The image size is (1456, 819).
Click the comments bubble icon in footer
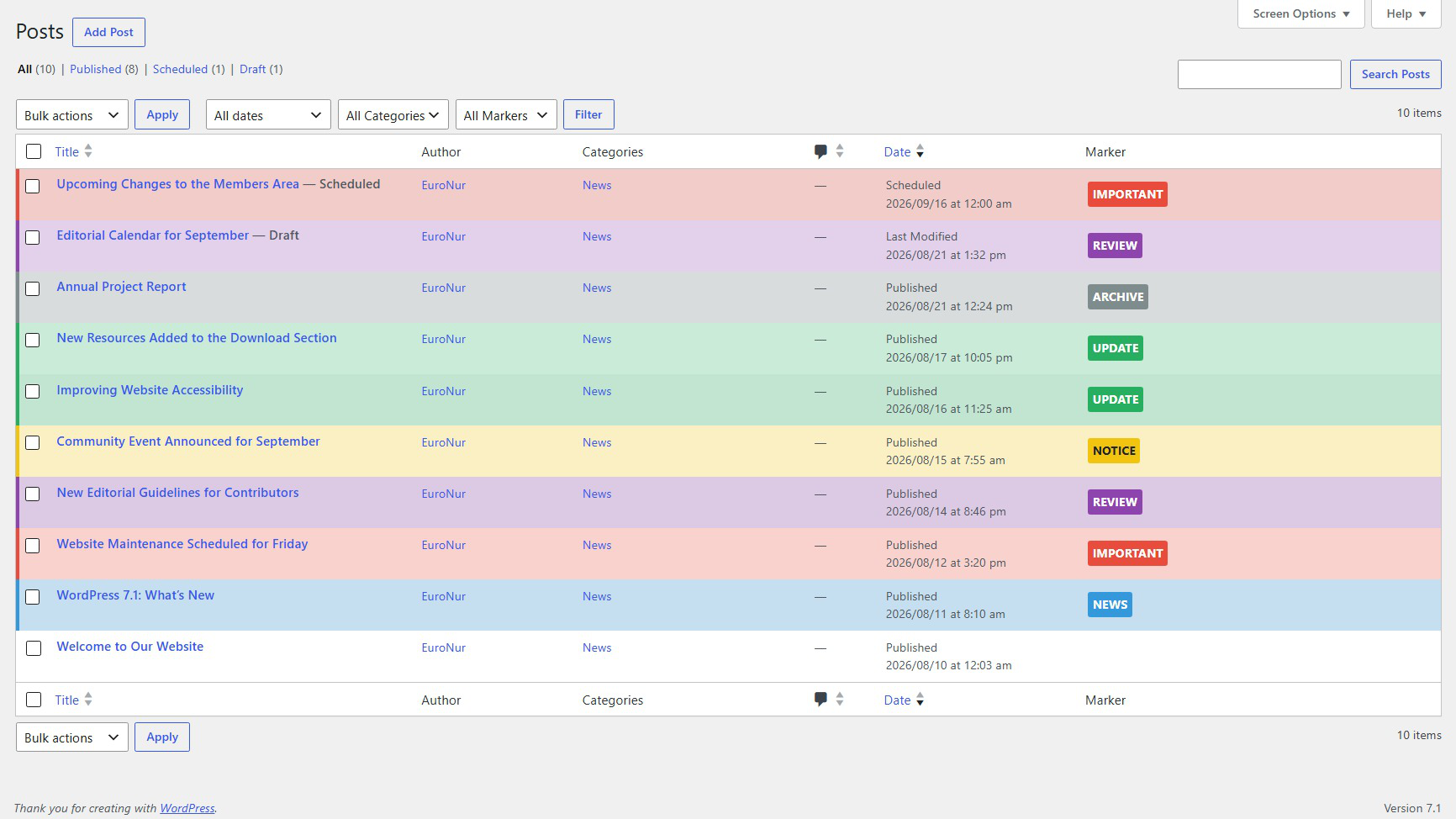point(820,700)
